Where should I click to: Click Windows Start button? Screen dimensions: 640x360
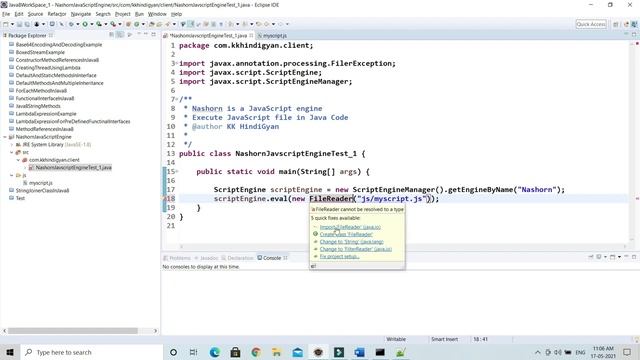tap(10, 352)
